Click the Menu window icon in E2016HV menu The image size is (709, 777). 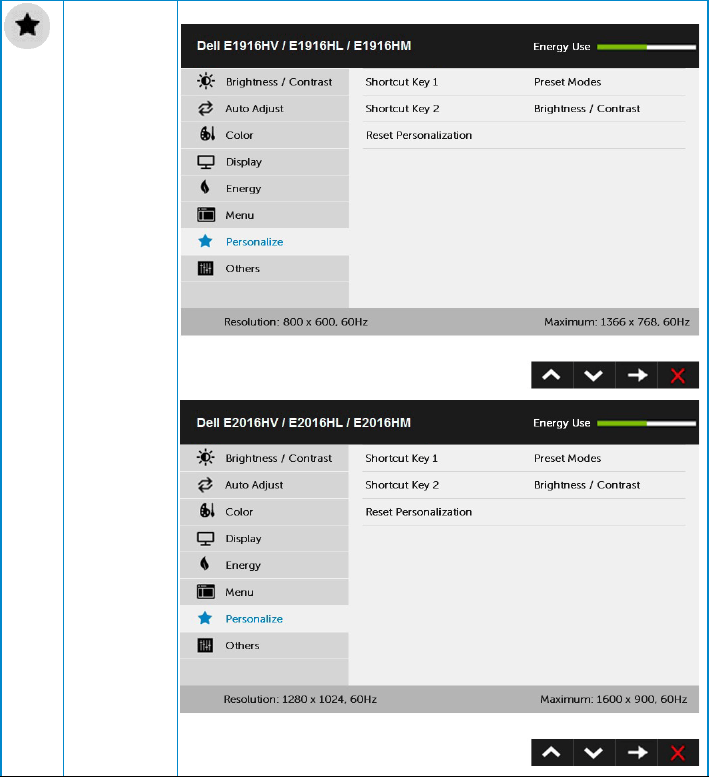(206, 592)
